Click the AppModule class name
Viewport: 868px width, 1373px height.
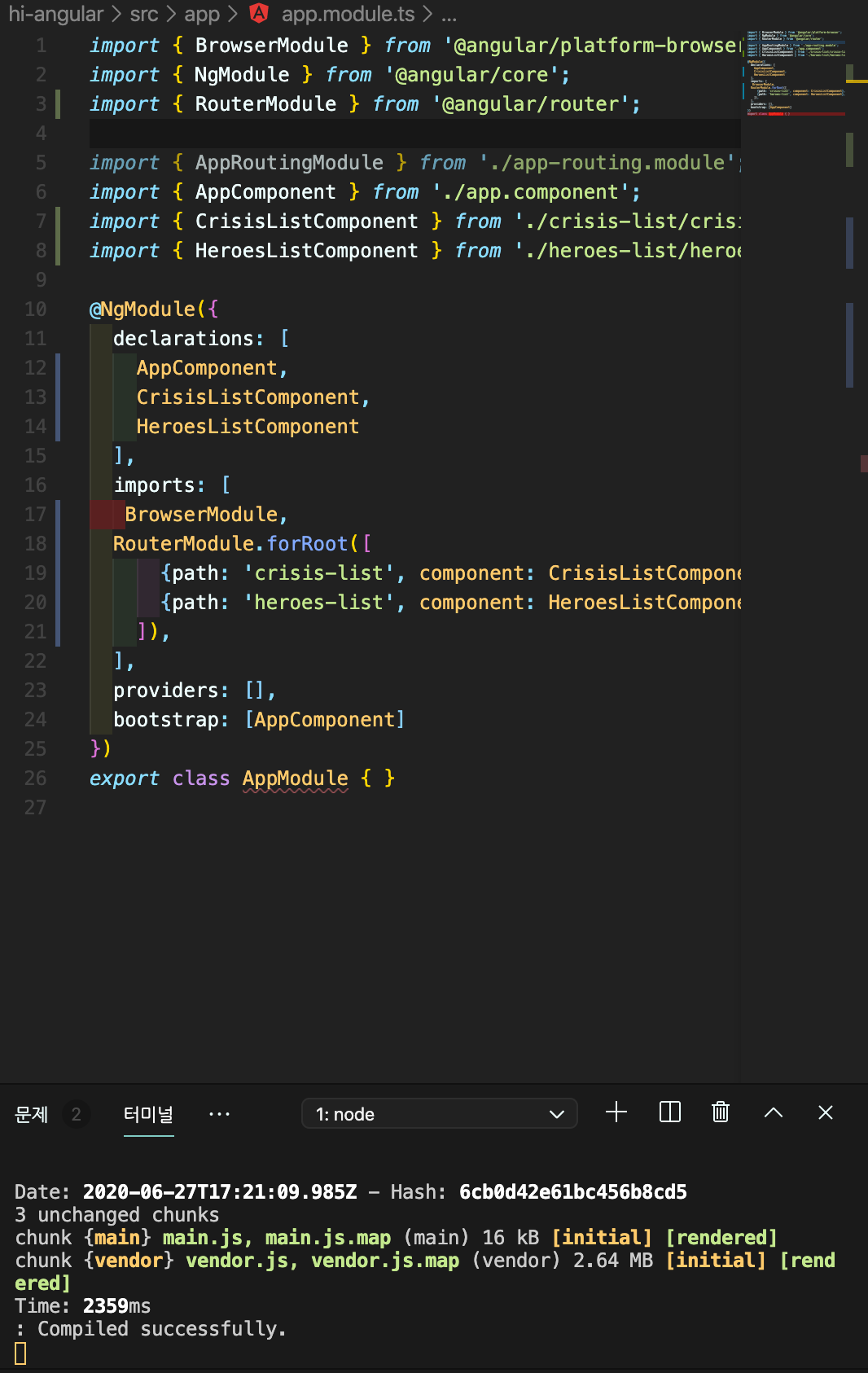[x=296, y=779]
